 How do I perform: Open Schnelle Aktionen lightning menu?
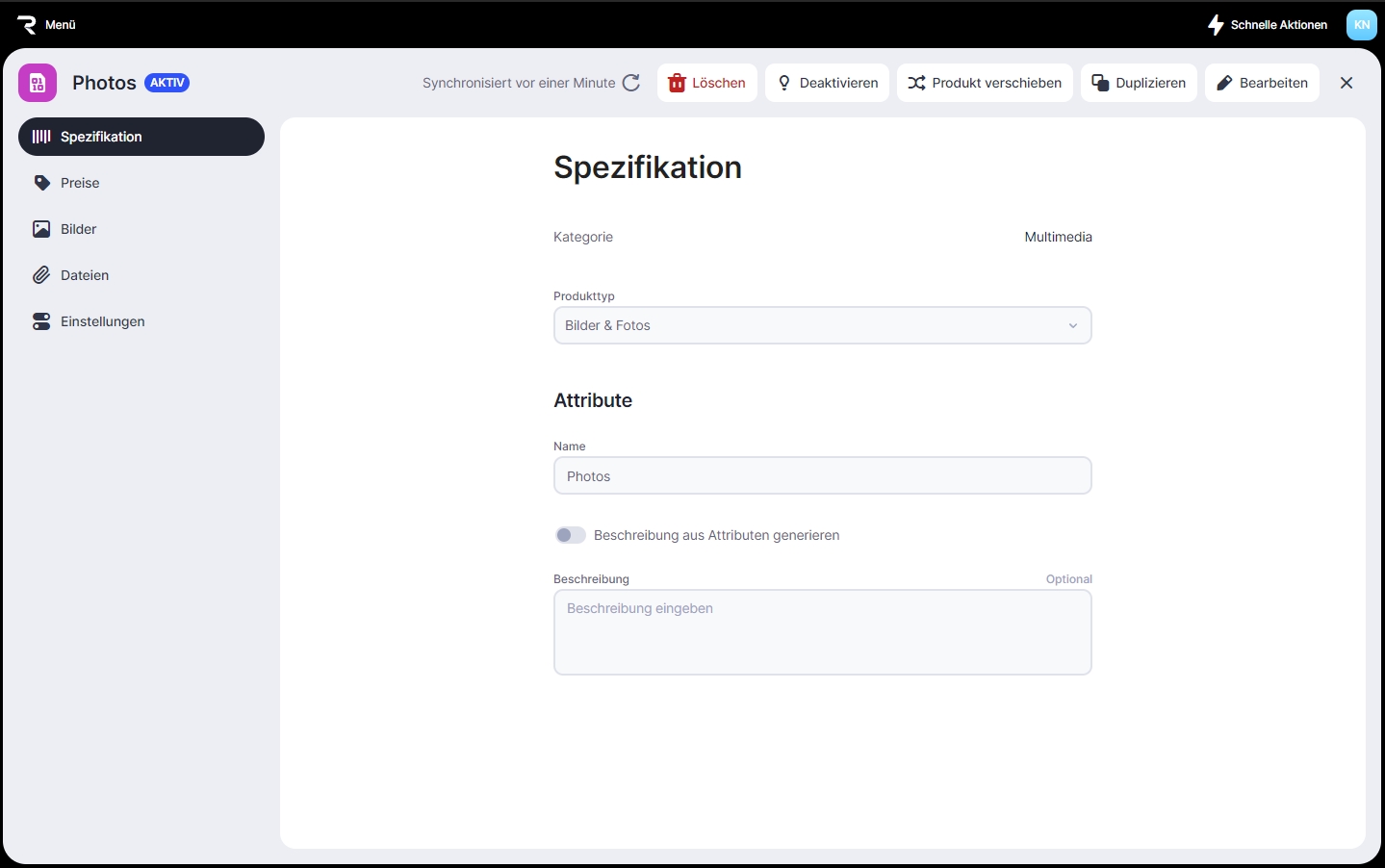click(x=1268, y=25)
